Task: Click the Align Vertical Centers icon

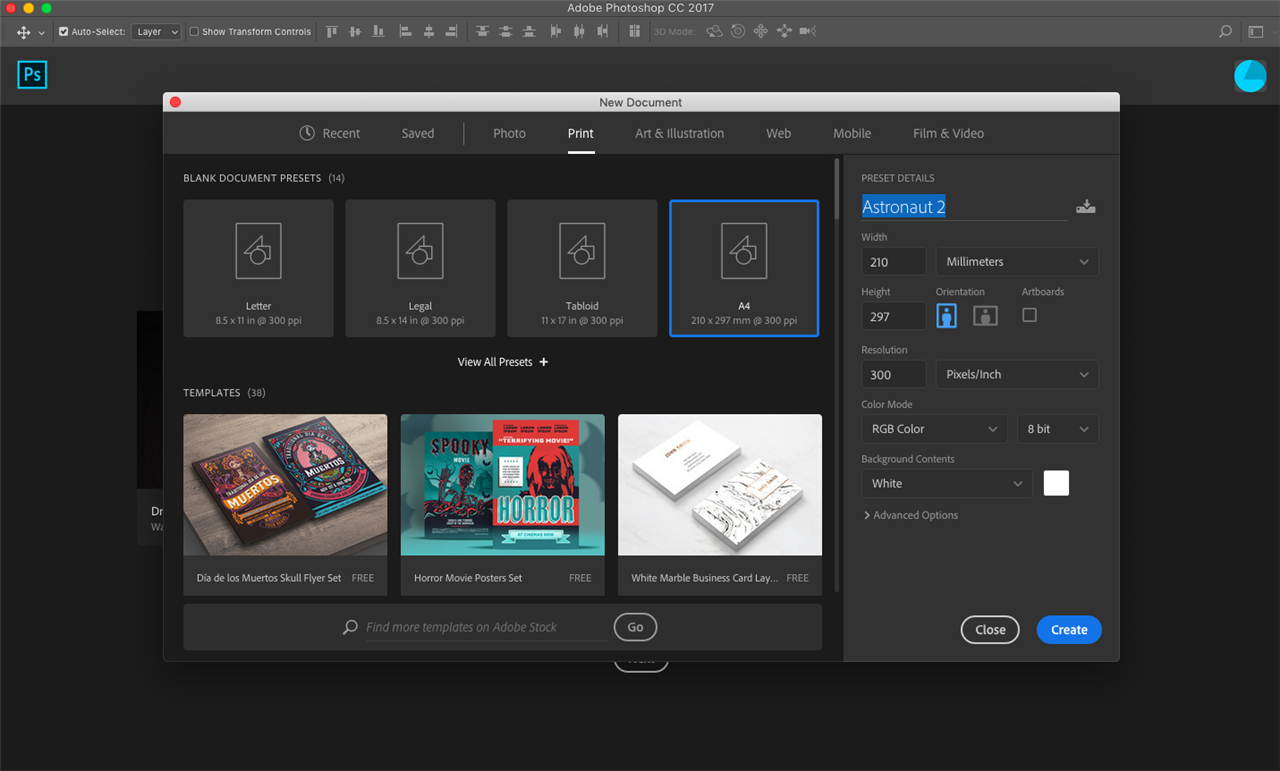Action: point(355,32)
